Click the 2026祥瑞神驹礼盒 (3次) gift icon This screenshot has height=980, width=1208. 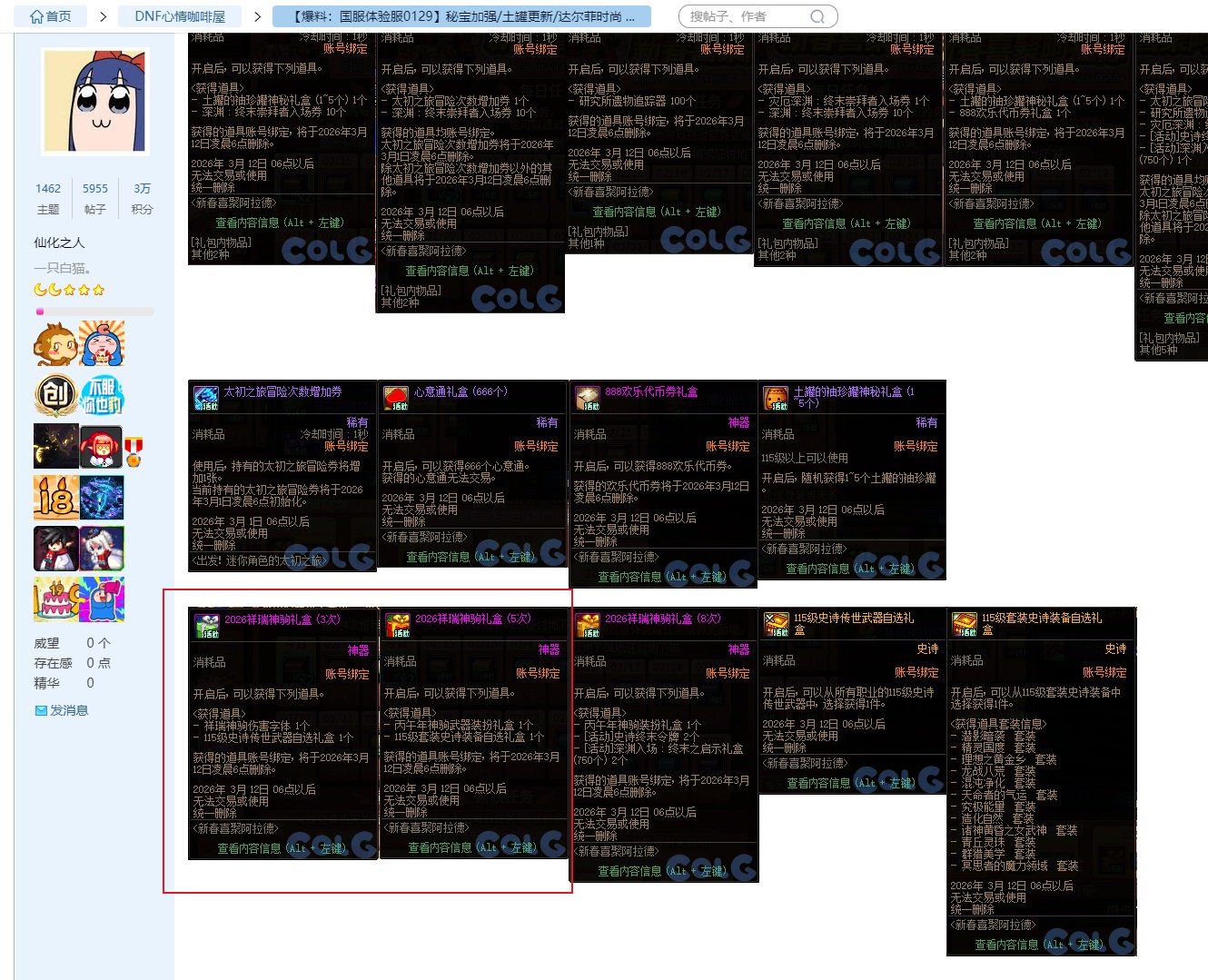click(207, 626)
